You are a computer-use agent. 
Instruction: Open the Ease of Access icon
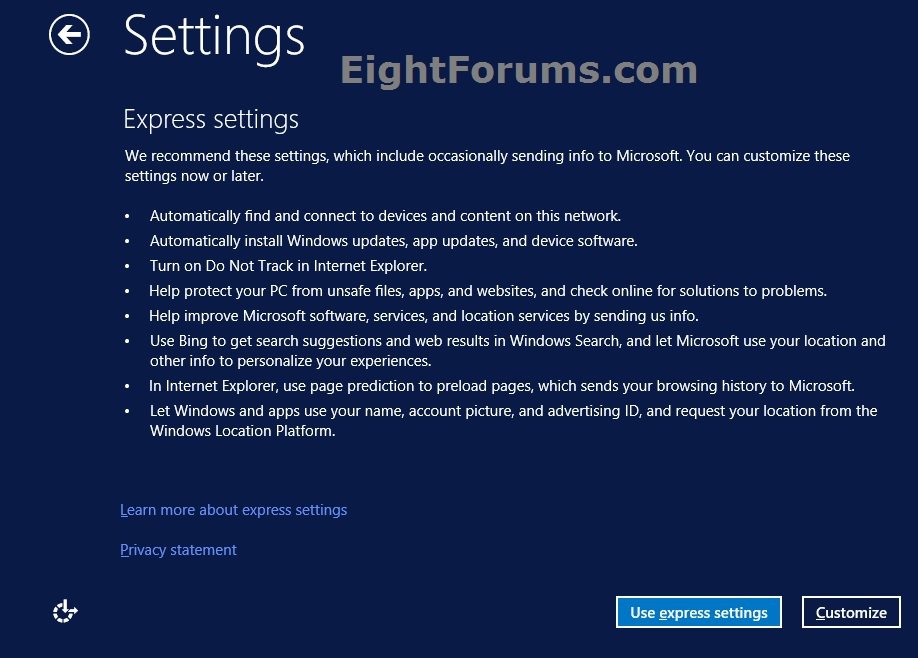(x=65, y=611)
